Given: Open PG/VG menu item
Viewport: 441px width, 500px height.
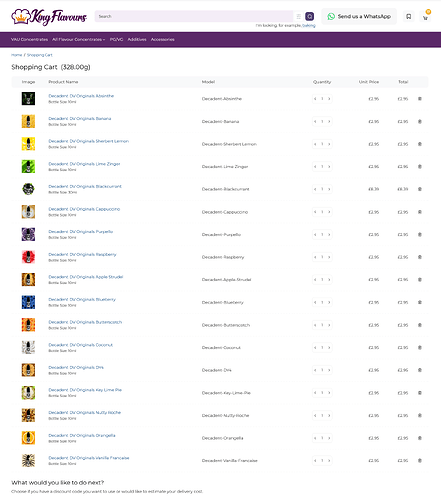Looking at the screenshot, I should tap(116, 39).
